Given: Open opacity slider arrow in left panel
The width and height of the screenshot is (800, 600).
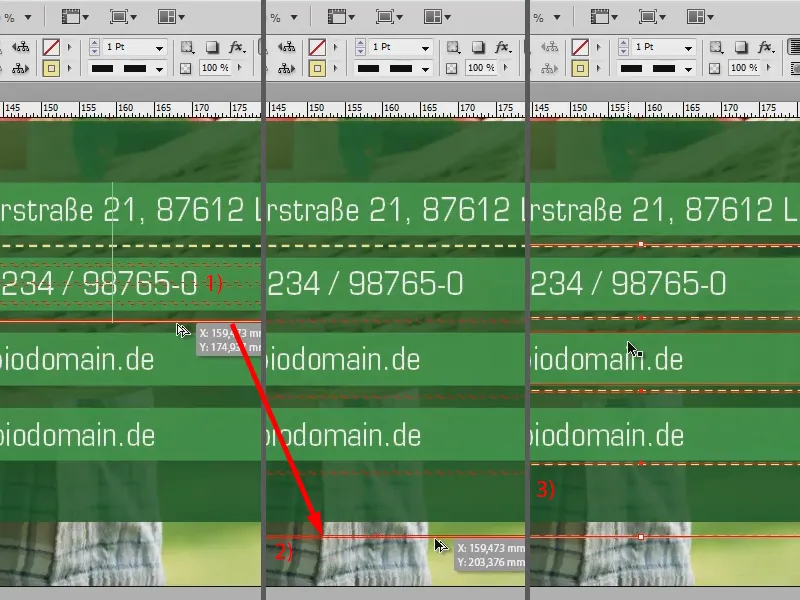Looking at the screenshot, I should (240, 68).
